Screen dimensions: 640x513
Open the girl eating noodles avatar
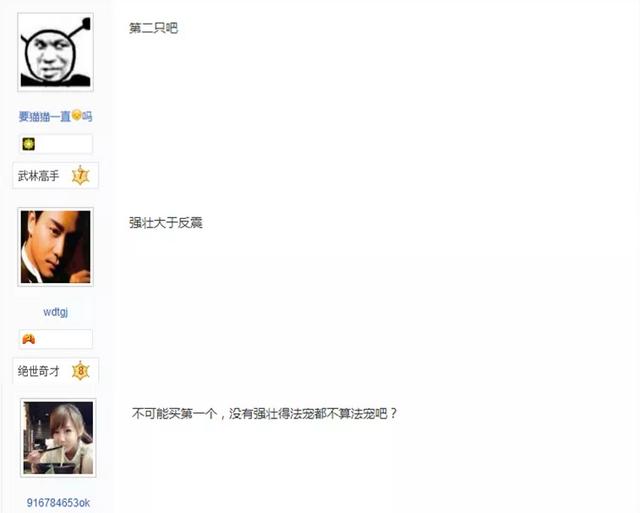pos(58,438)
